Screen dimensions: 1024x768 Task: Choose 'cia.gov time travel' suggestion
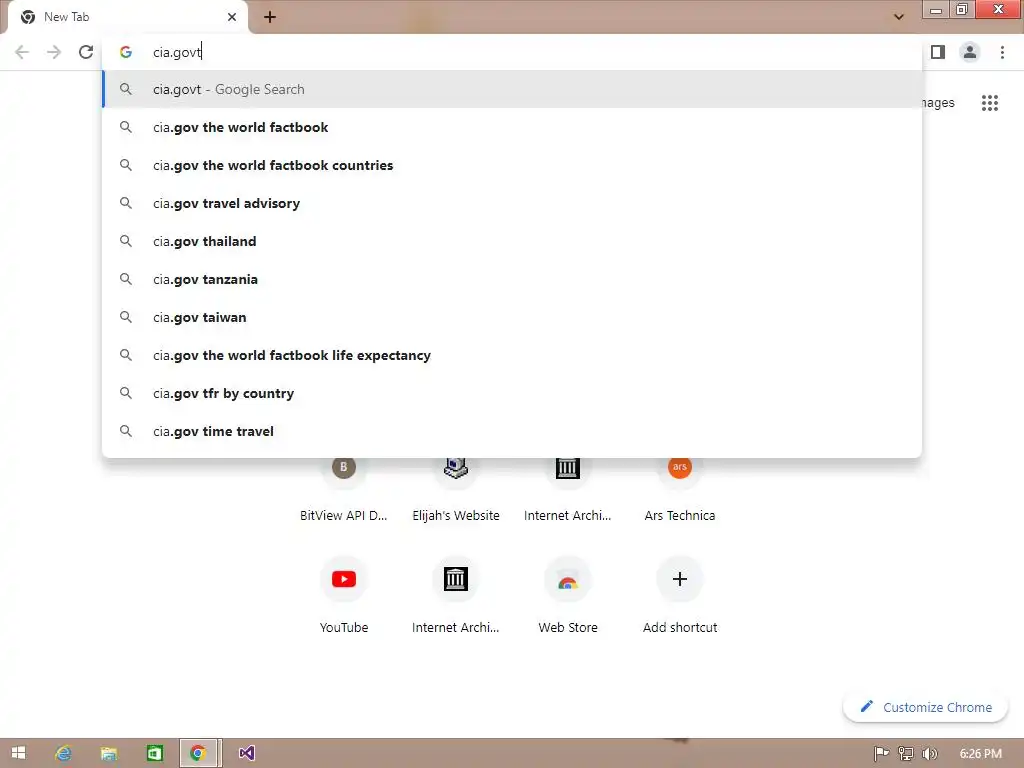coord(512,431)
